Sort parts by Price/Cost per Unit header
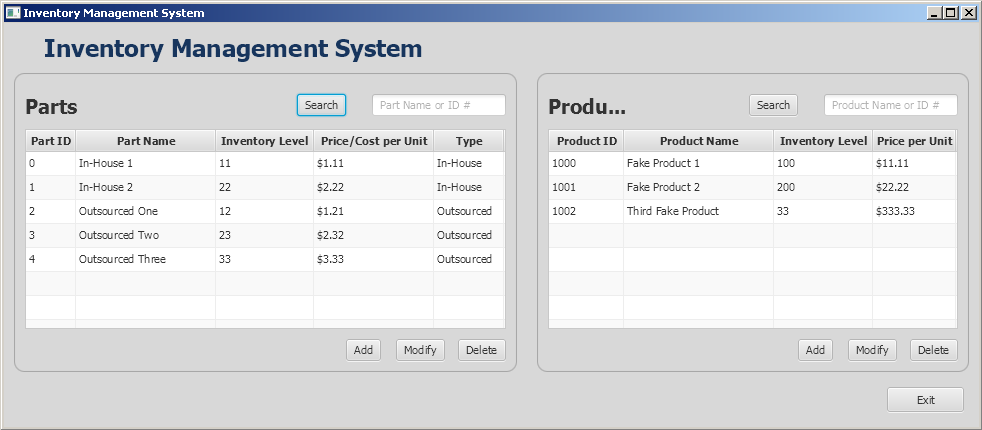The width and height of the screenshot is (982, 430). coord(373,141)
